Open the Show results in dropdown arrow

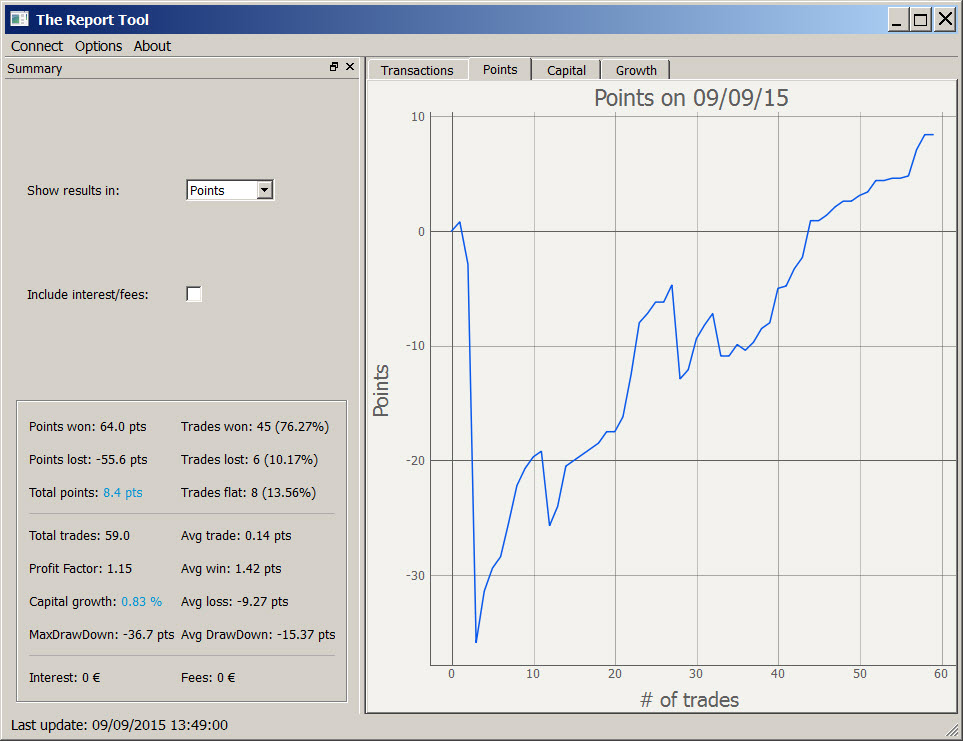265,190
